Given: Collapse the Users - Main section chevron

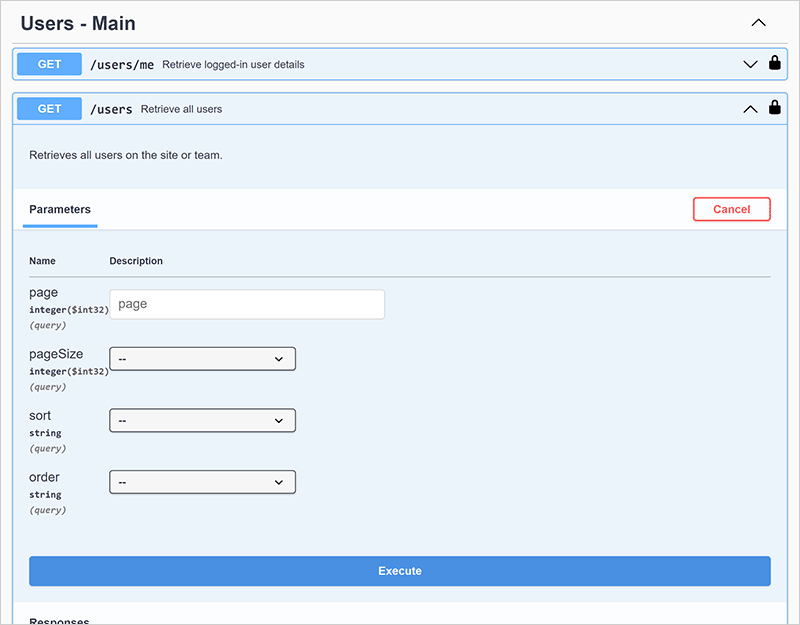Looking at the screenshot, I should pyautogui.click(x=758, y=22).
